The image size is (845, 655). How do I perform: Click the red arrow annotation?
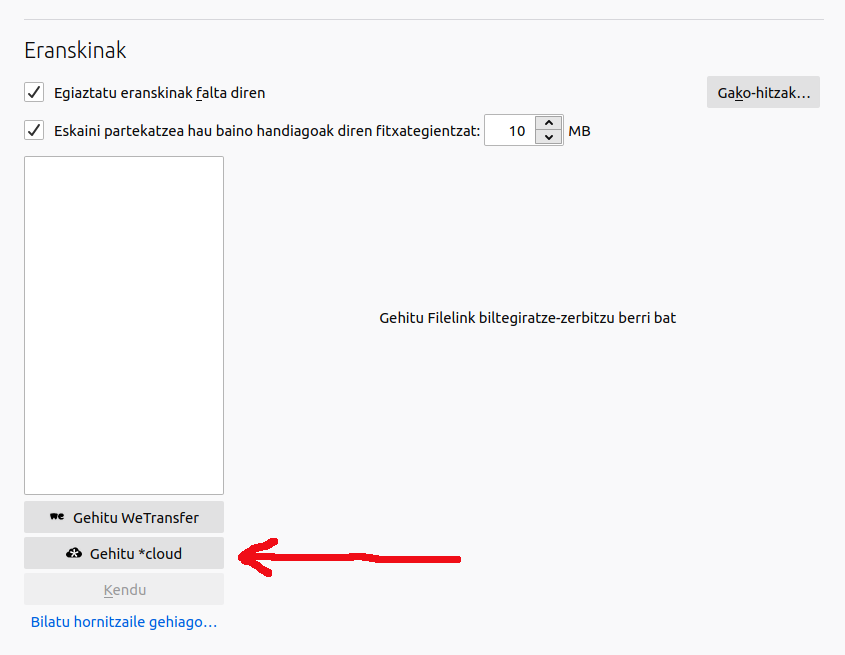coord(350,557)
